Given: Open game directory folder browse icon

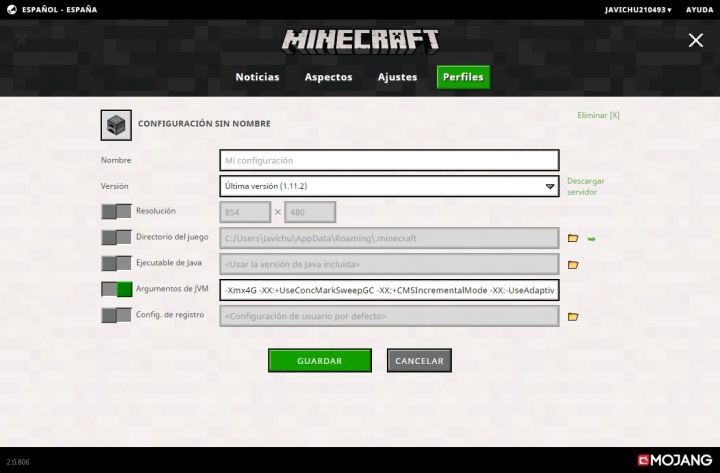Looking at the screenshot, I should click(x=573, y=238).
